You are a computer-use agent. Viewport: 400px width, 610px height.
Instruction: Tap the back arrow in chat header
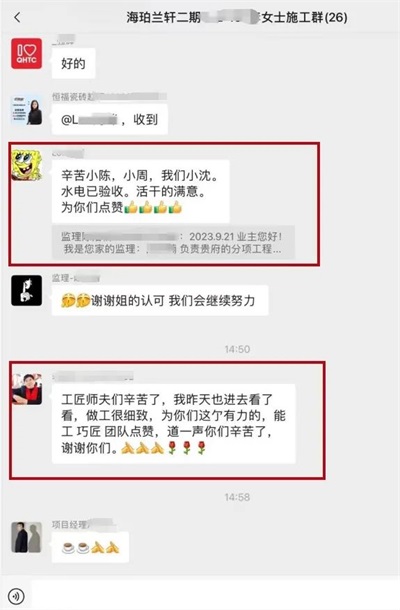point(17,17)
